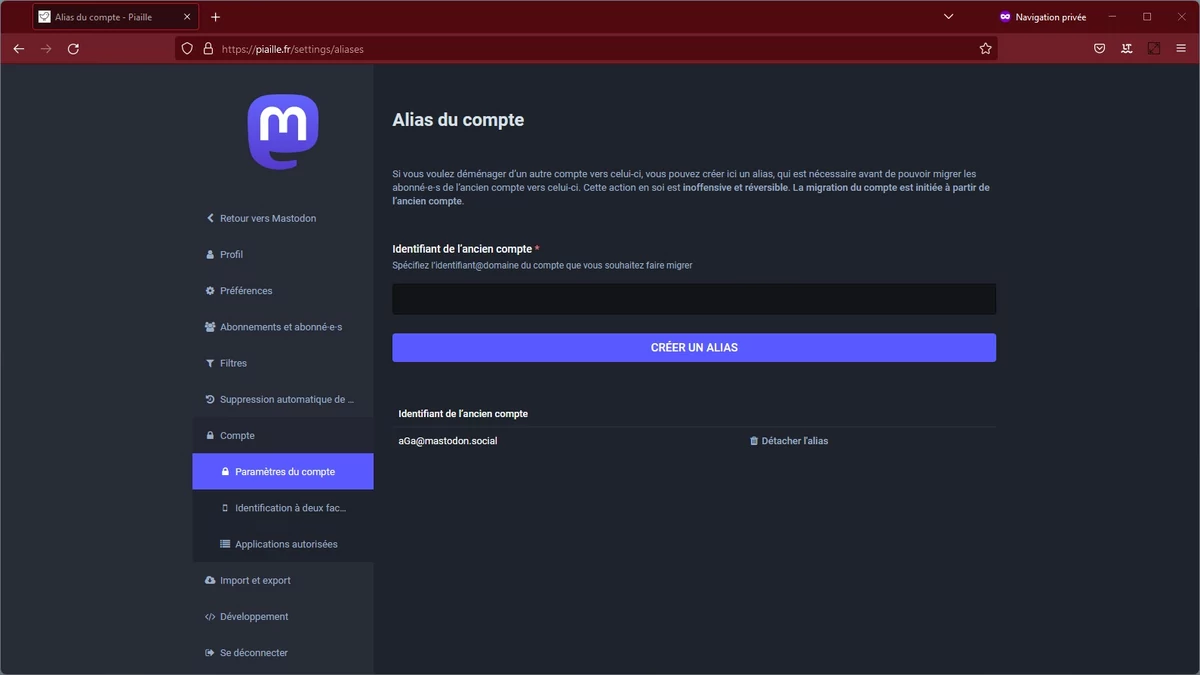1200x675 pixels.
Task: Select Paramètres du compte submenu
Action: tap(283, 472)
